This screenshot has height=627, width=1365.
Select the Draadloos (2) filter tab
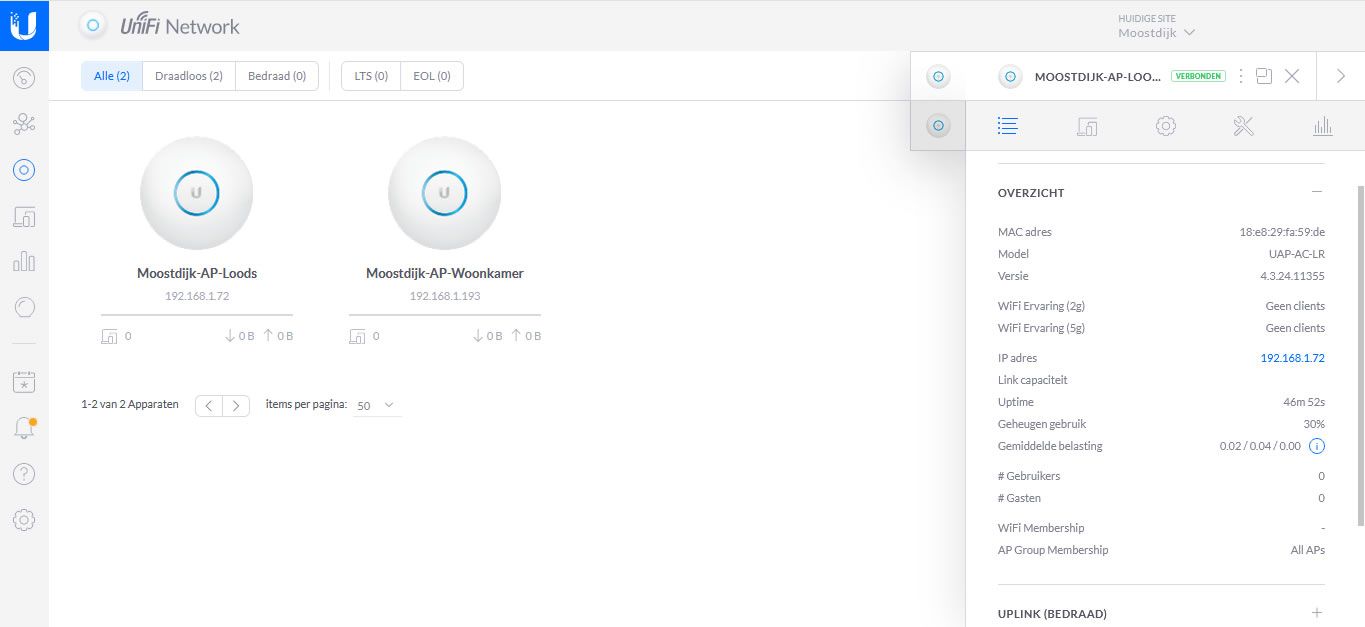189,76
